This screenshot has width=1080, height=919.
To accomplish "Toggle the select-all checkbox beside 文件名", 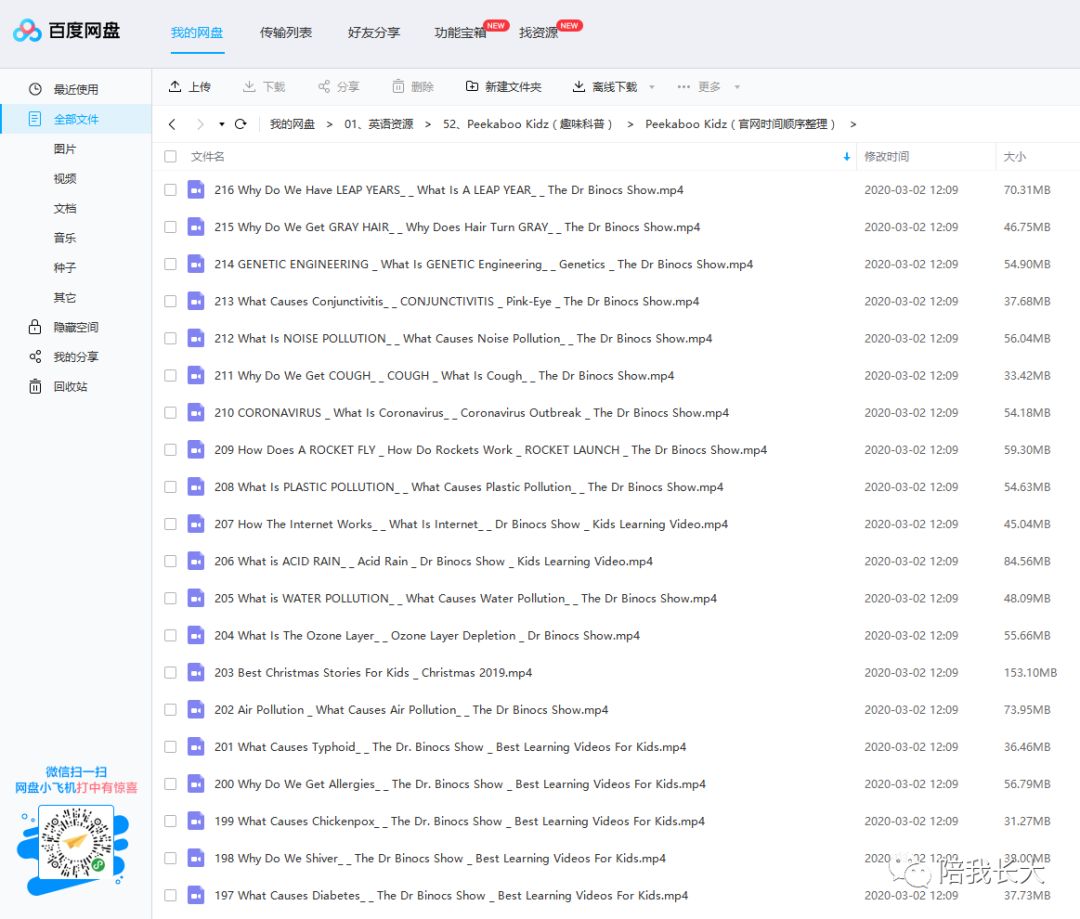I will pyautogui.click(x=170, y=156).
